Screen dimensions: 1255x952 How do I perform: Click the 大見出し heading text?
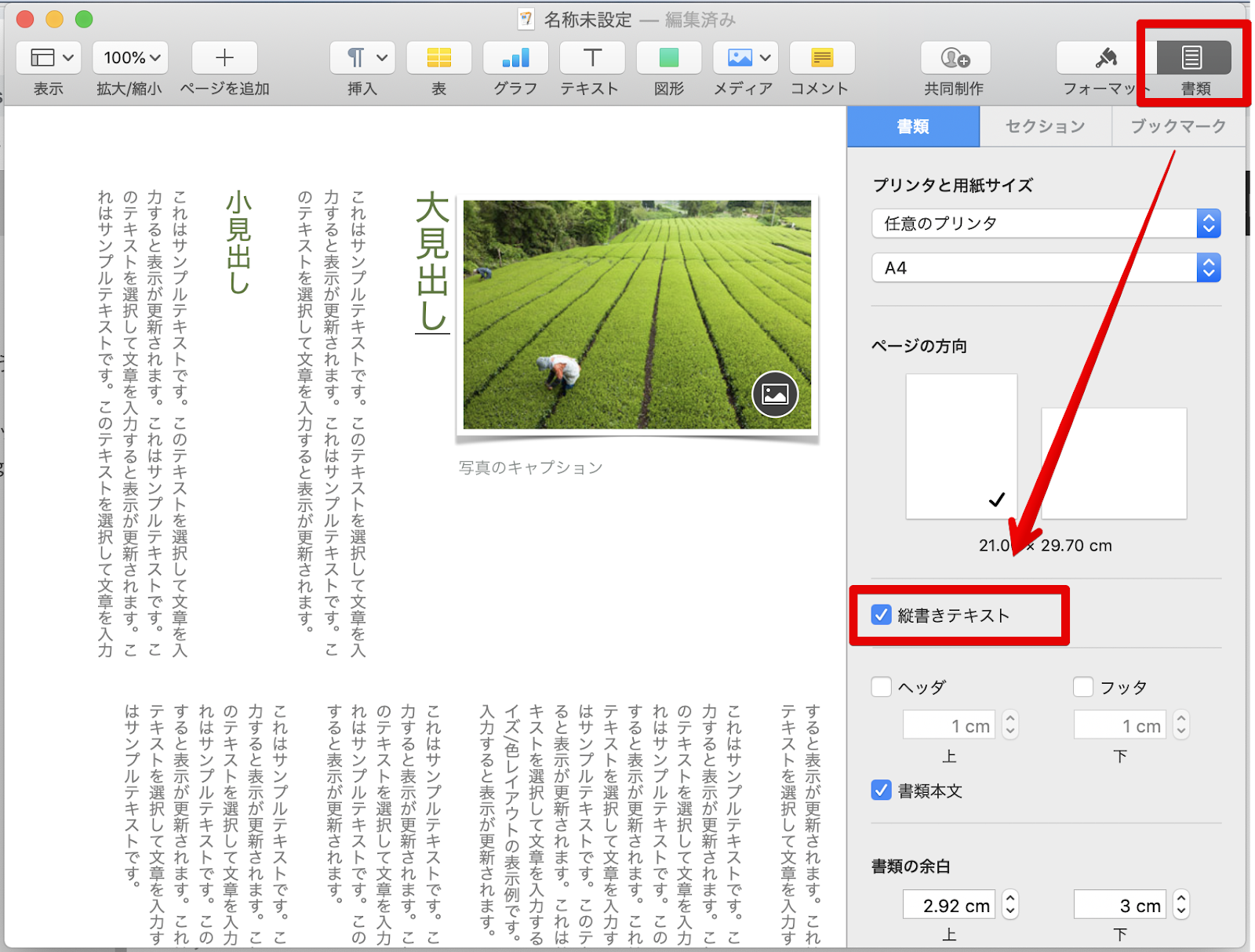pyautogui.click(x=432, y=263)
